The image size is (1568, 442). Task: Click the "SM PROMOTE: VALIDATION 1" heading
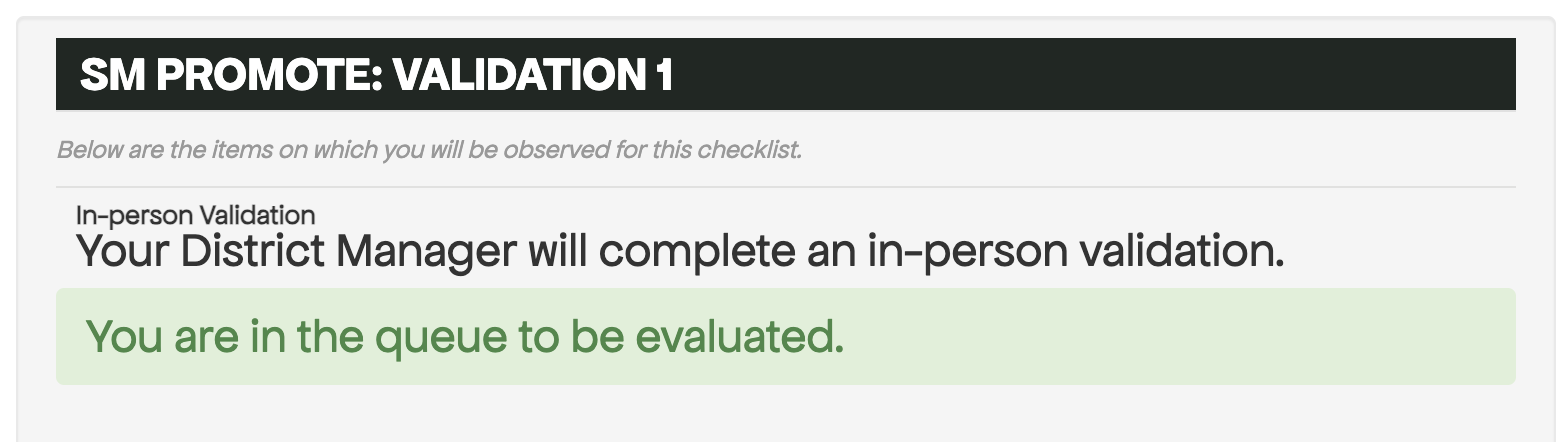coord(376,75)
